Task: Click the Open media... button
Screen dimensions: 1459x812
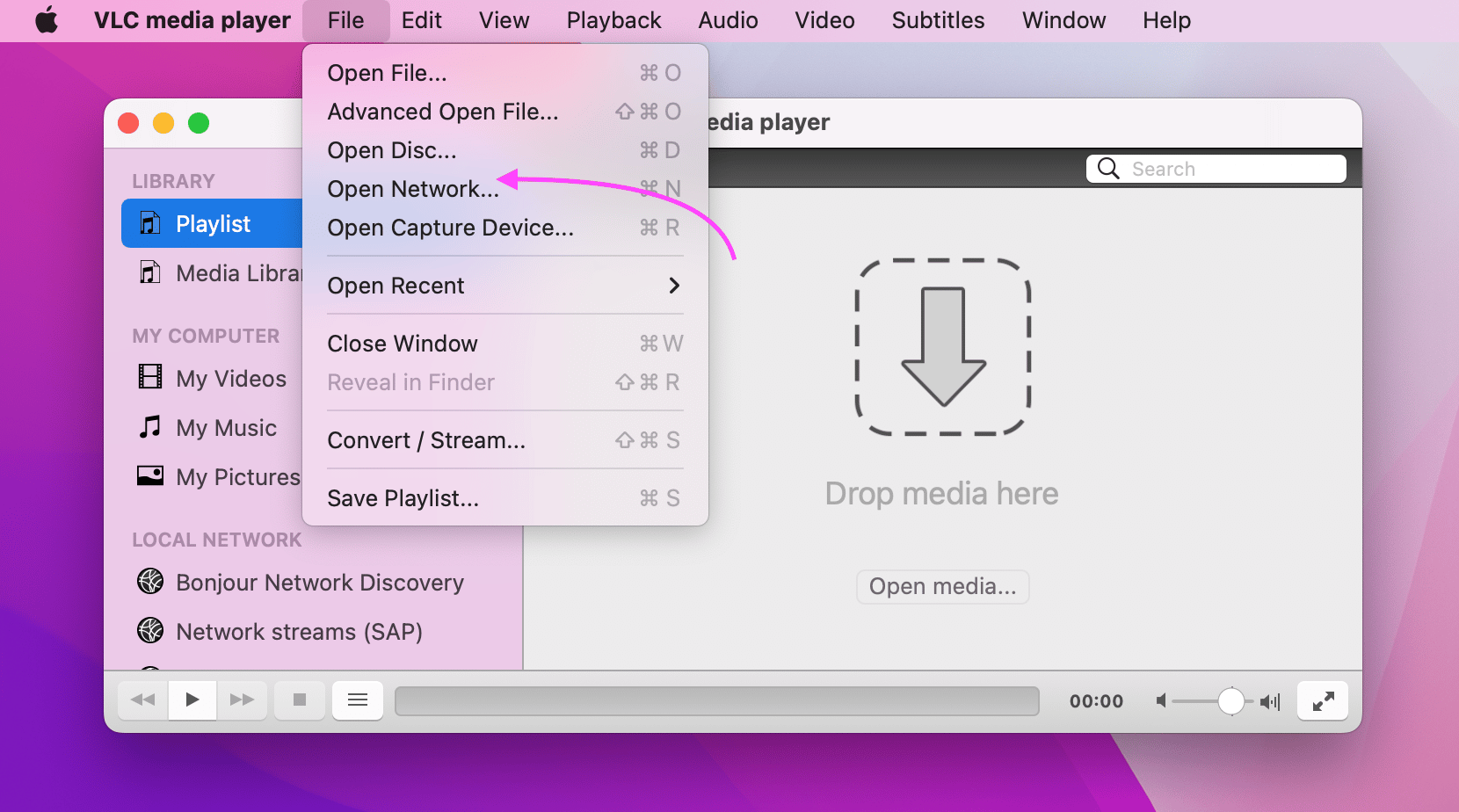Action: coord(942,586)
